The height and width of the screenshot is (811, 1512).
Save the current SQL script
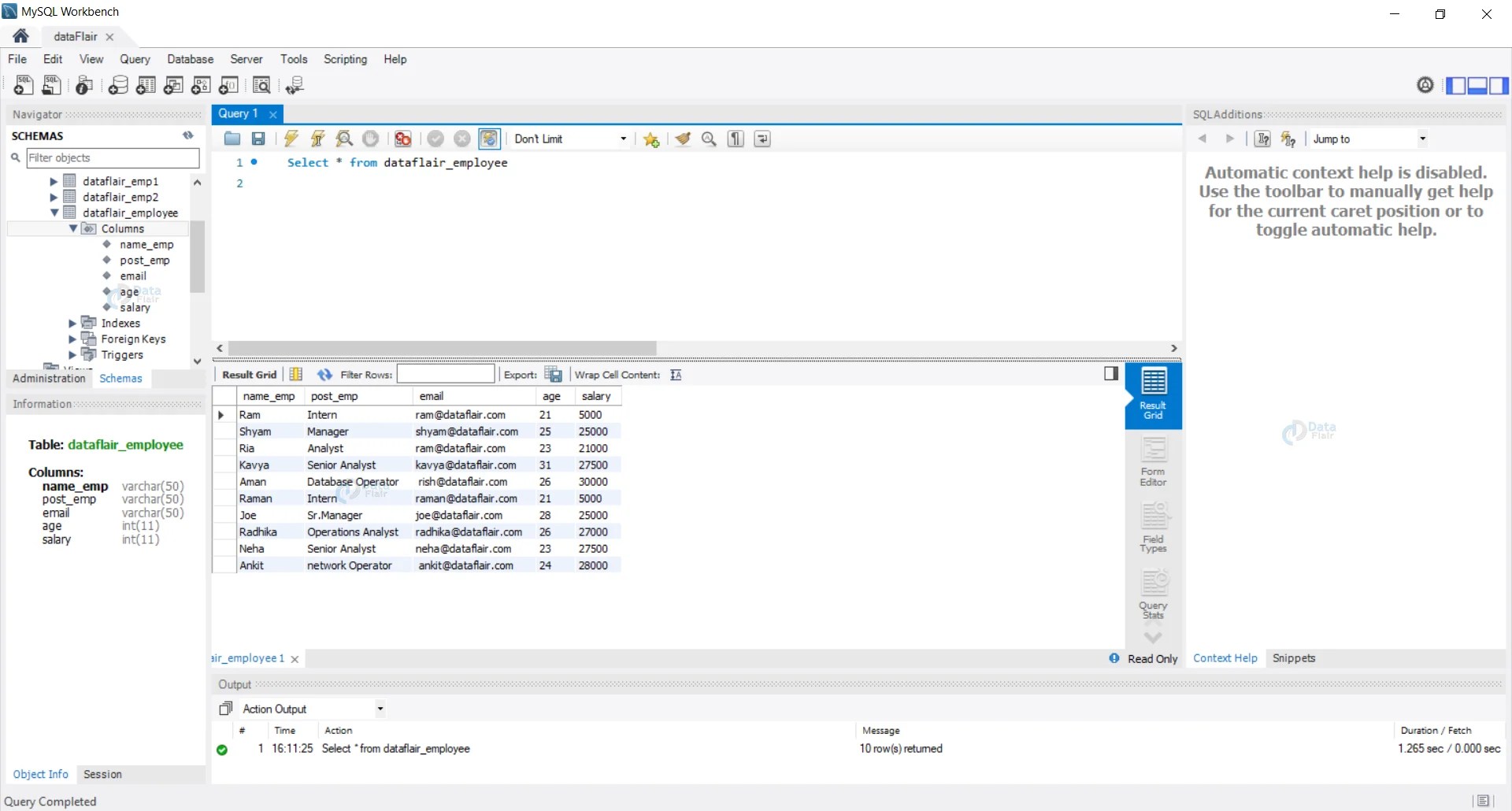(x=258, y=139)
